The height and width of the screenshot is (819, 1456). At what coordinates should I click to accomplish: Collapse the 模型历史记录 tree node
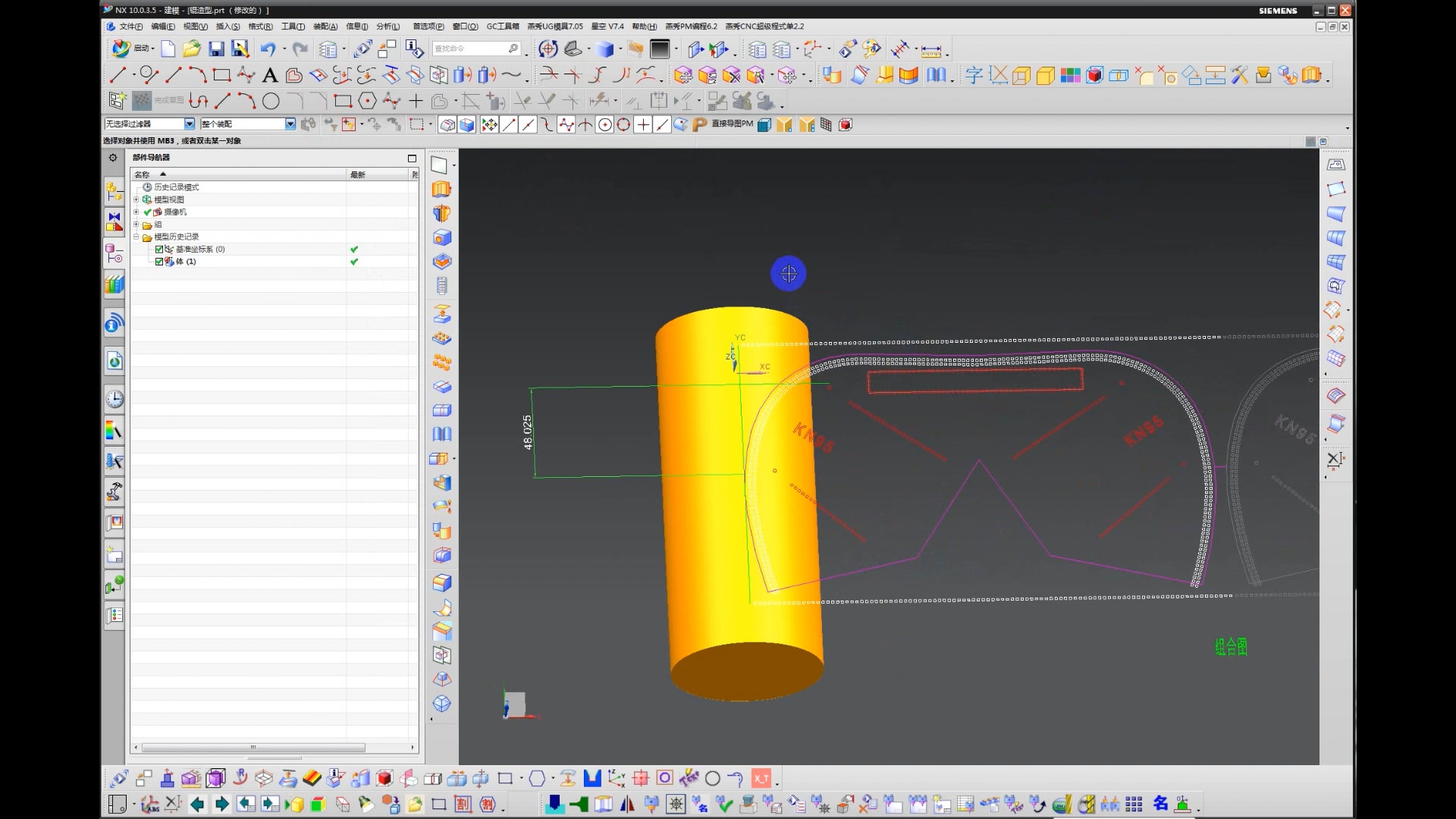136,237
